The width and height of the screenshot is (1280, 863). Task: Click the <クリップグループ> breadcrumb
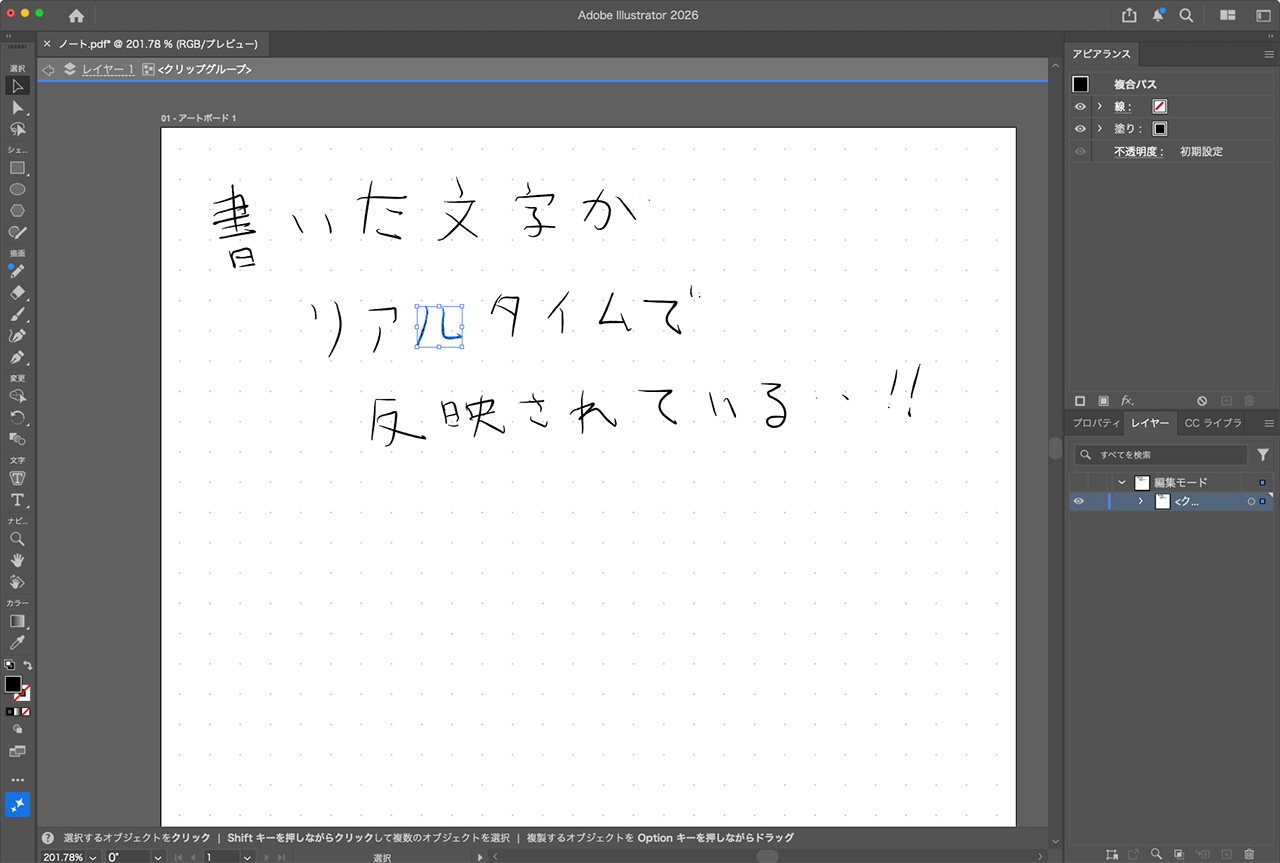(x=204, y=69)
